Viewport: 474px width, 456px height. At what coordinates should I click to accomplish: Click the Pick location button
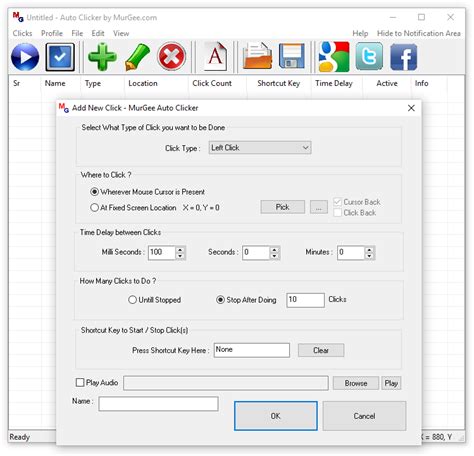tap(283, 207)
